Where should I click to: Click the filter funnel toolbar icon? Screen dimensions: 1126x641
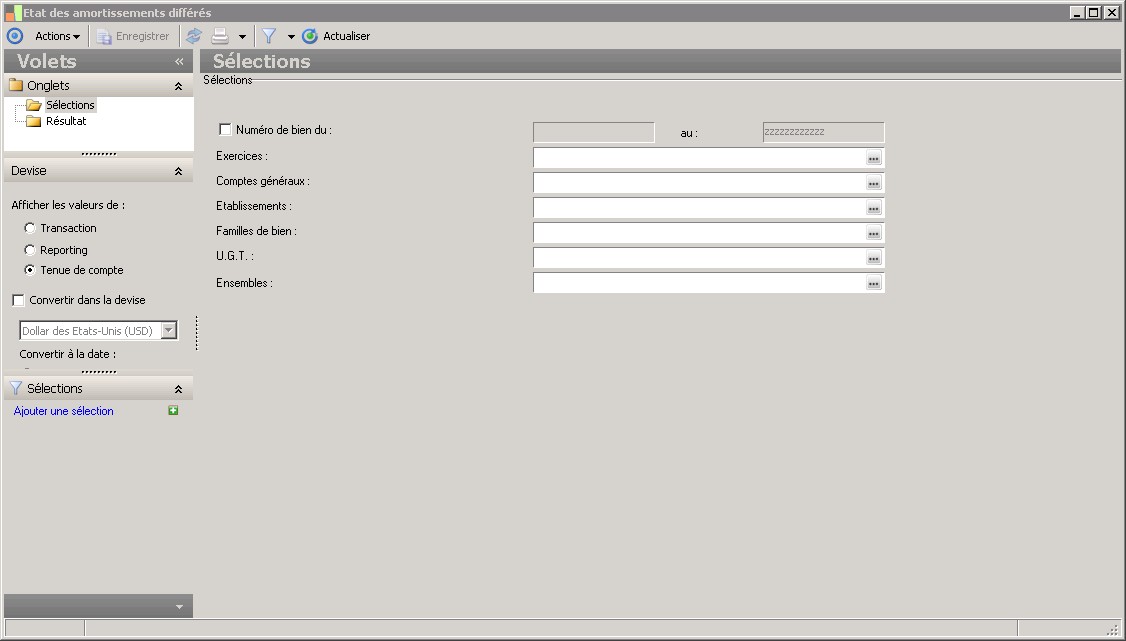pos(269,36)
